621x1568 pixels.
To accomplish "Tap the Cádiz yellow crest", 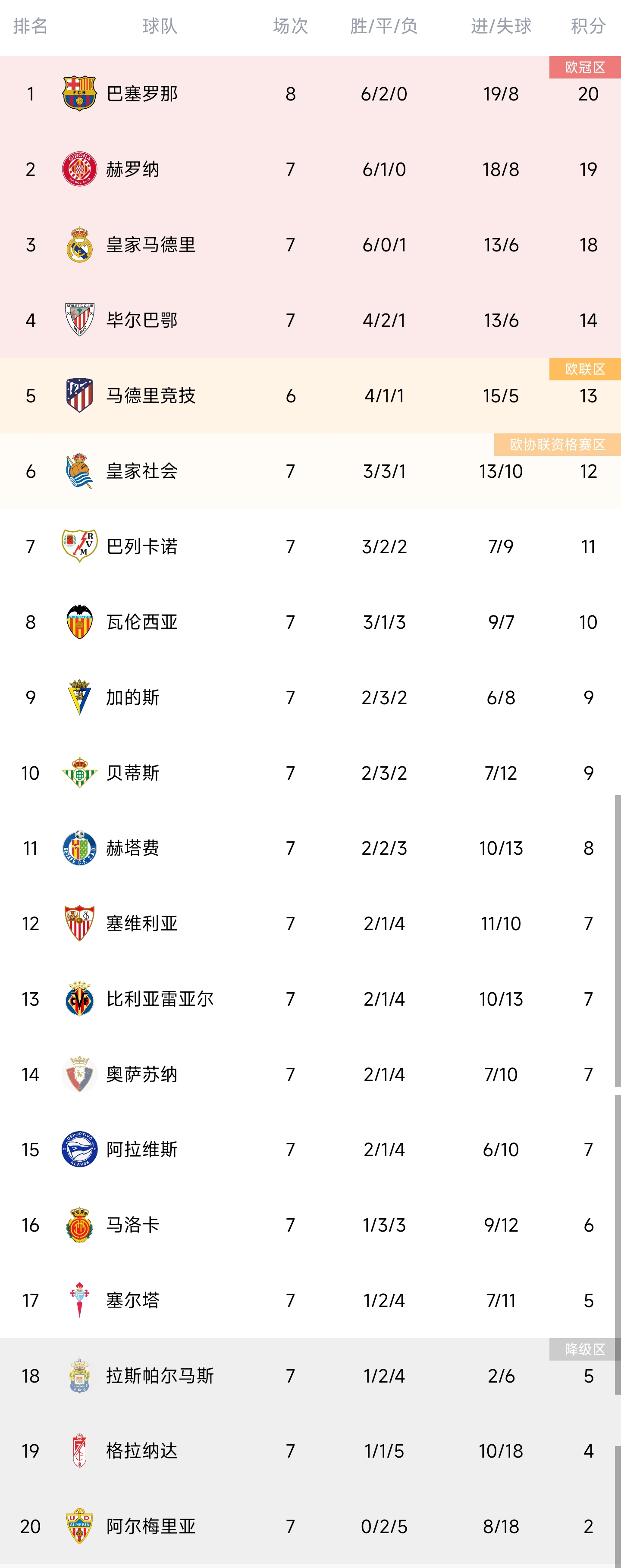I will pos(79,697).
